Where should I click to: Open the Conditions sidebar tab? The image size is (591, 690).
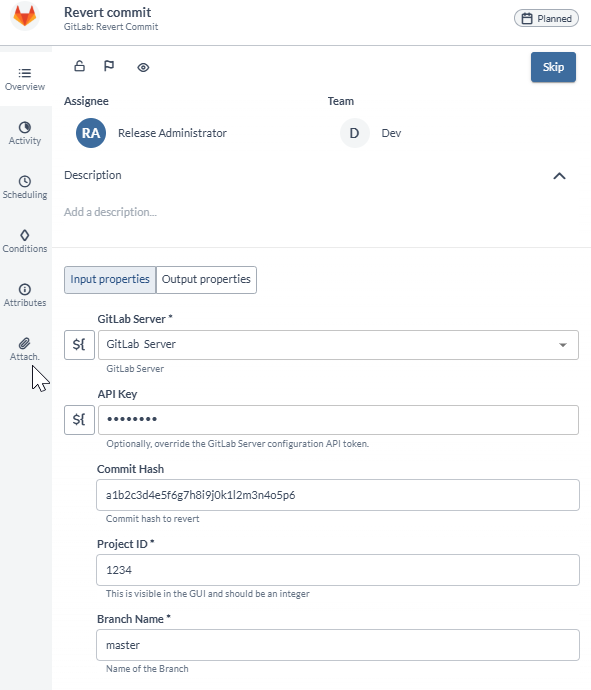click(x=25, y=242)
